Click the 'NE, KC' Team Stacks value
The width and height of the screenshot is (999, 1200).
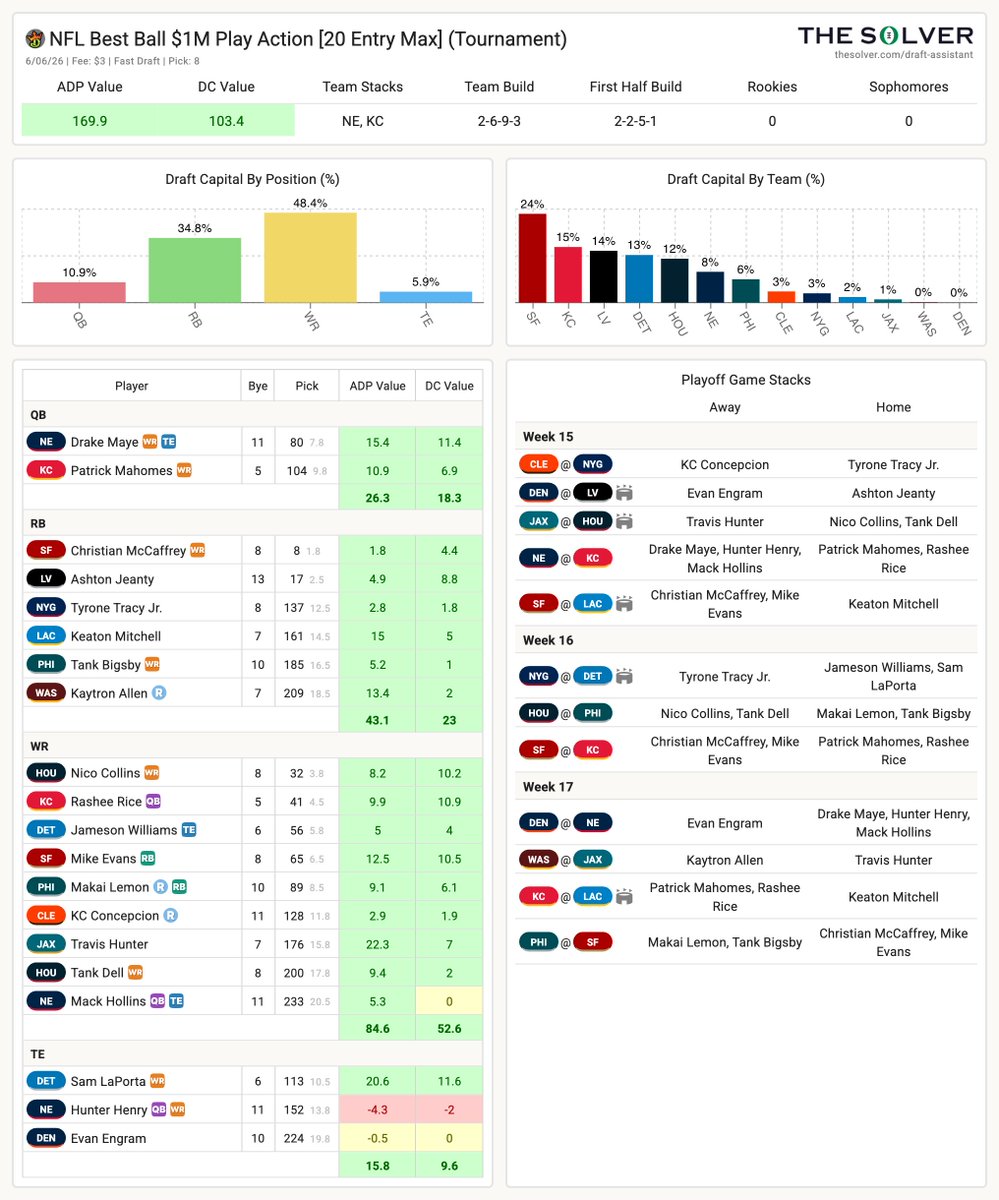[x=363, y=121]
